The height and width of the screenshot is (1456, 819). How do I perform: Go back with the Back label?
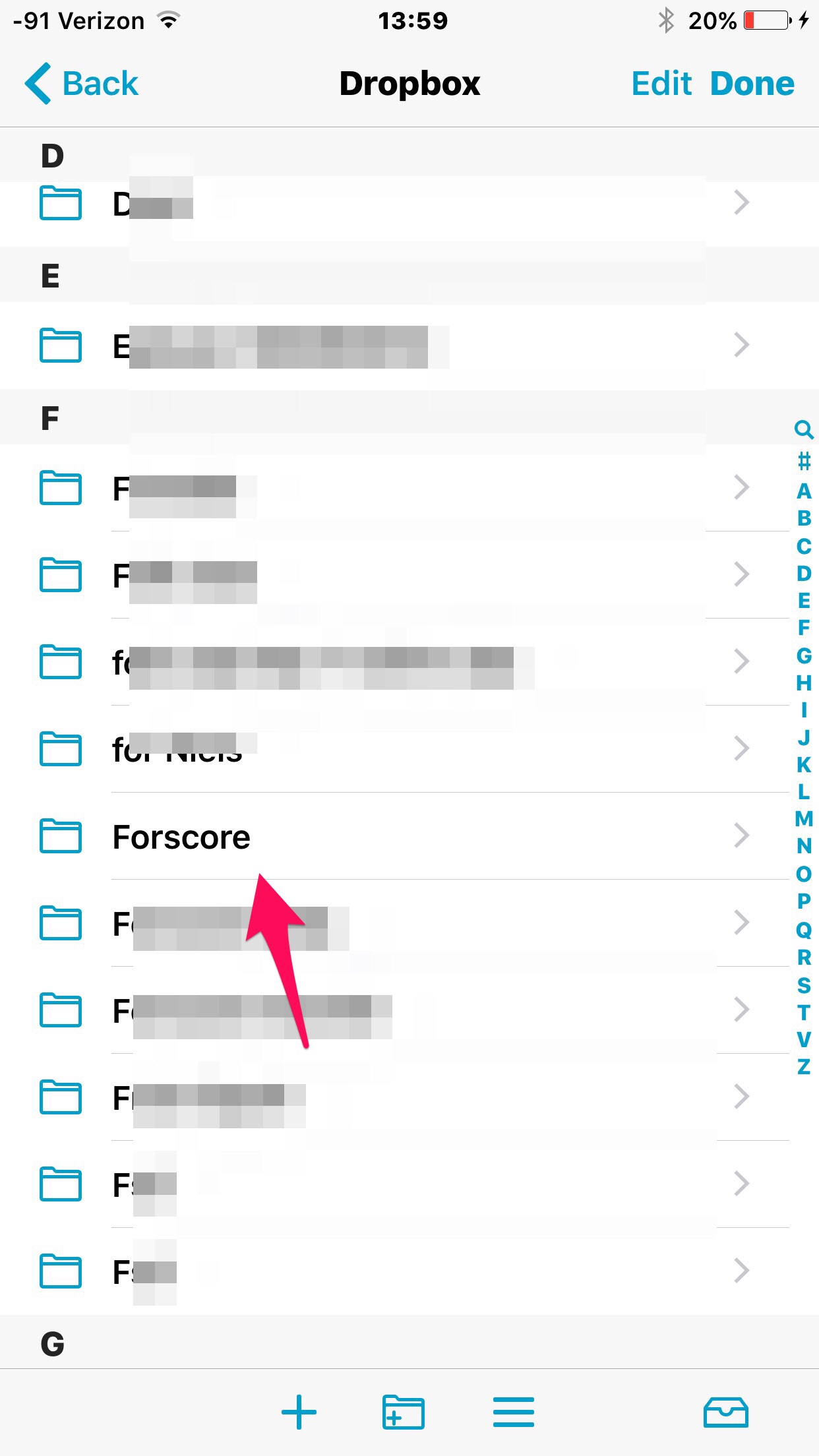point(100,84)
